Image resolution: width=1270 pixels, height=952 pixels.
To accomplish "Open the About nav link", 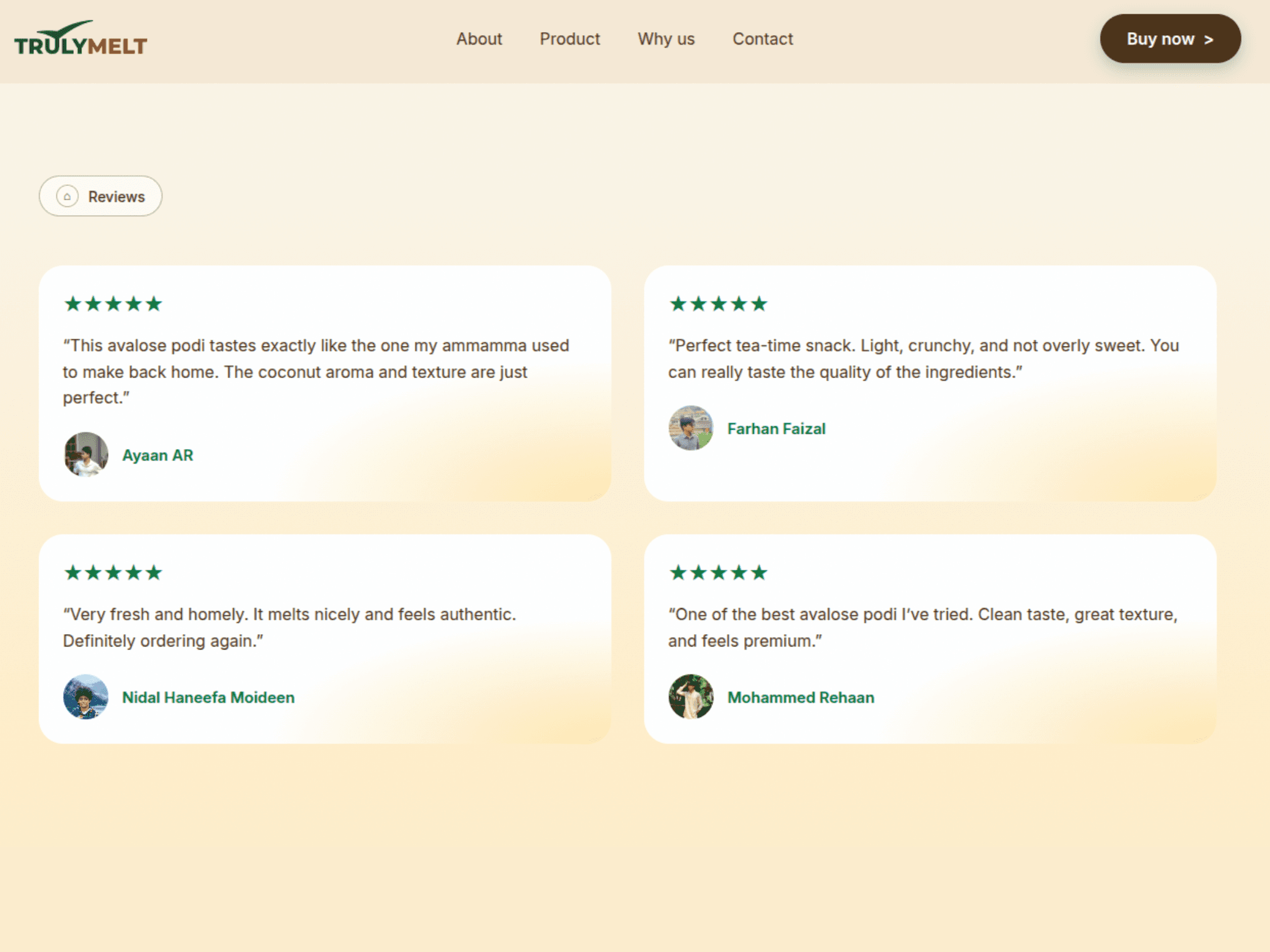I will coord(479,39).
